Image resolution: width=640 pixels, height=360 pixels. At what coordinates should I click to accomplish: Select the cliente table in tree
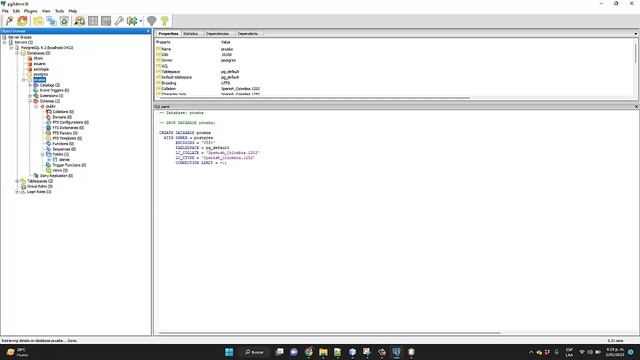coord(64,160)
